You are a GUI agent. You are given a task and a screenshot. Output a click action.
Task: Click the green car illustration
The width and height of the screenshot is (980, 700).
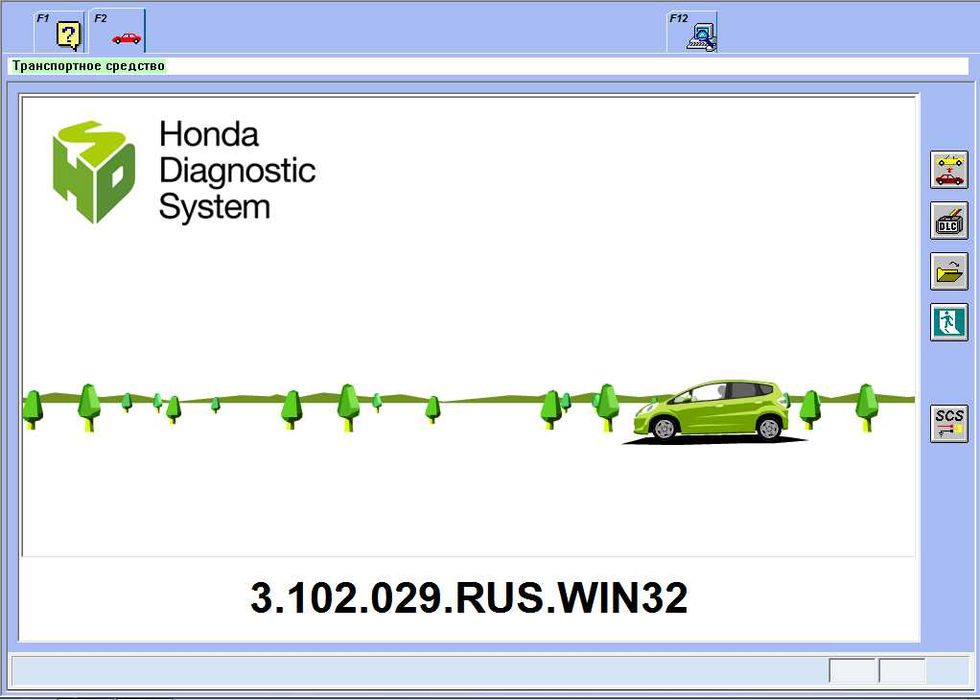pyautogui.click(x=713, y=411)
